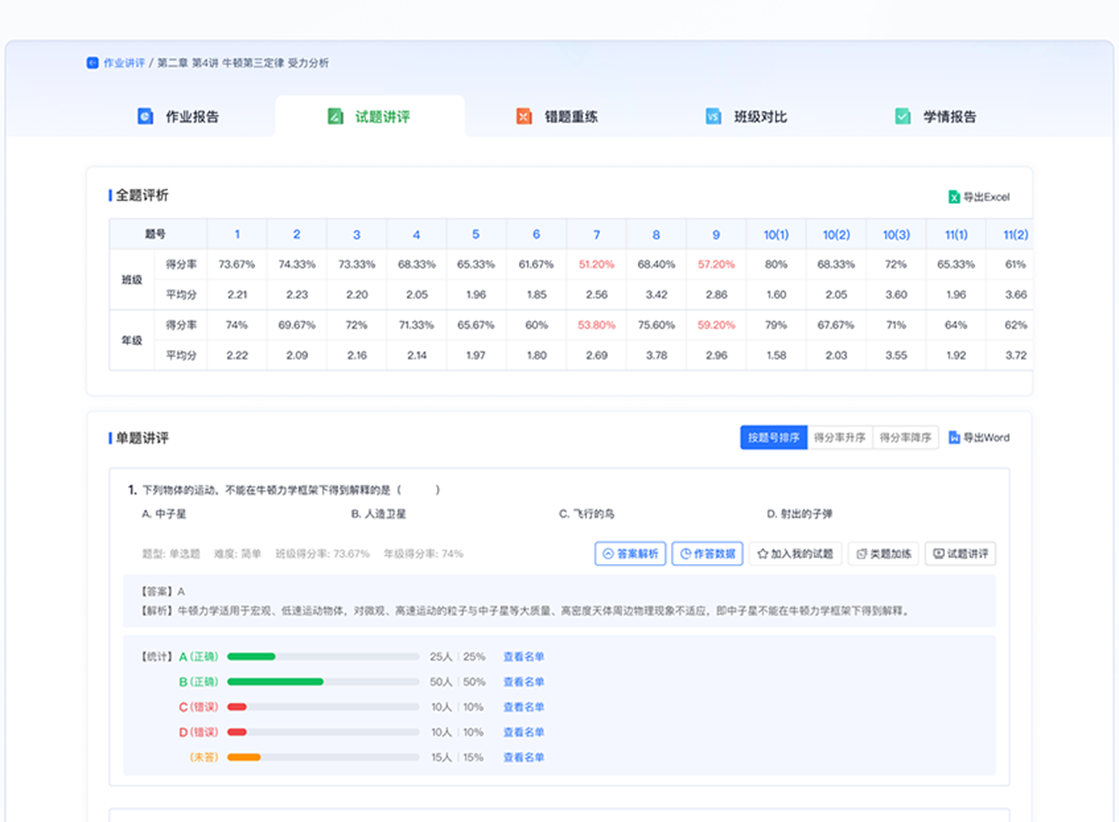Open 类题加练 for question 1
The image size is (1119, 822).
point(883,554)
